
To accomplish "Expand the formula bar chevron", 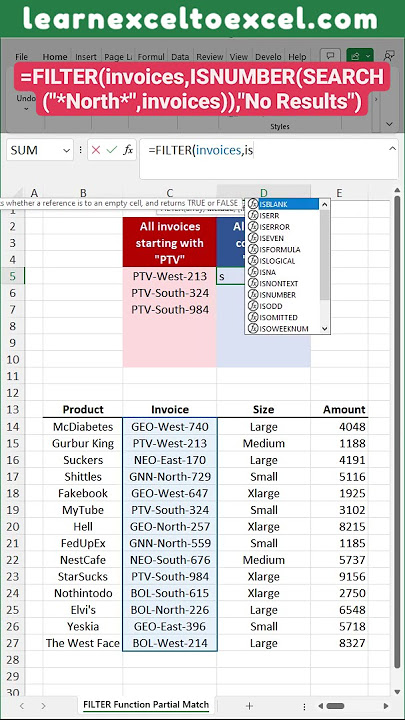I will (392, 148).
